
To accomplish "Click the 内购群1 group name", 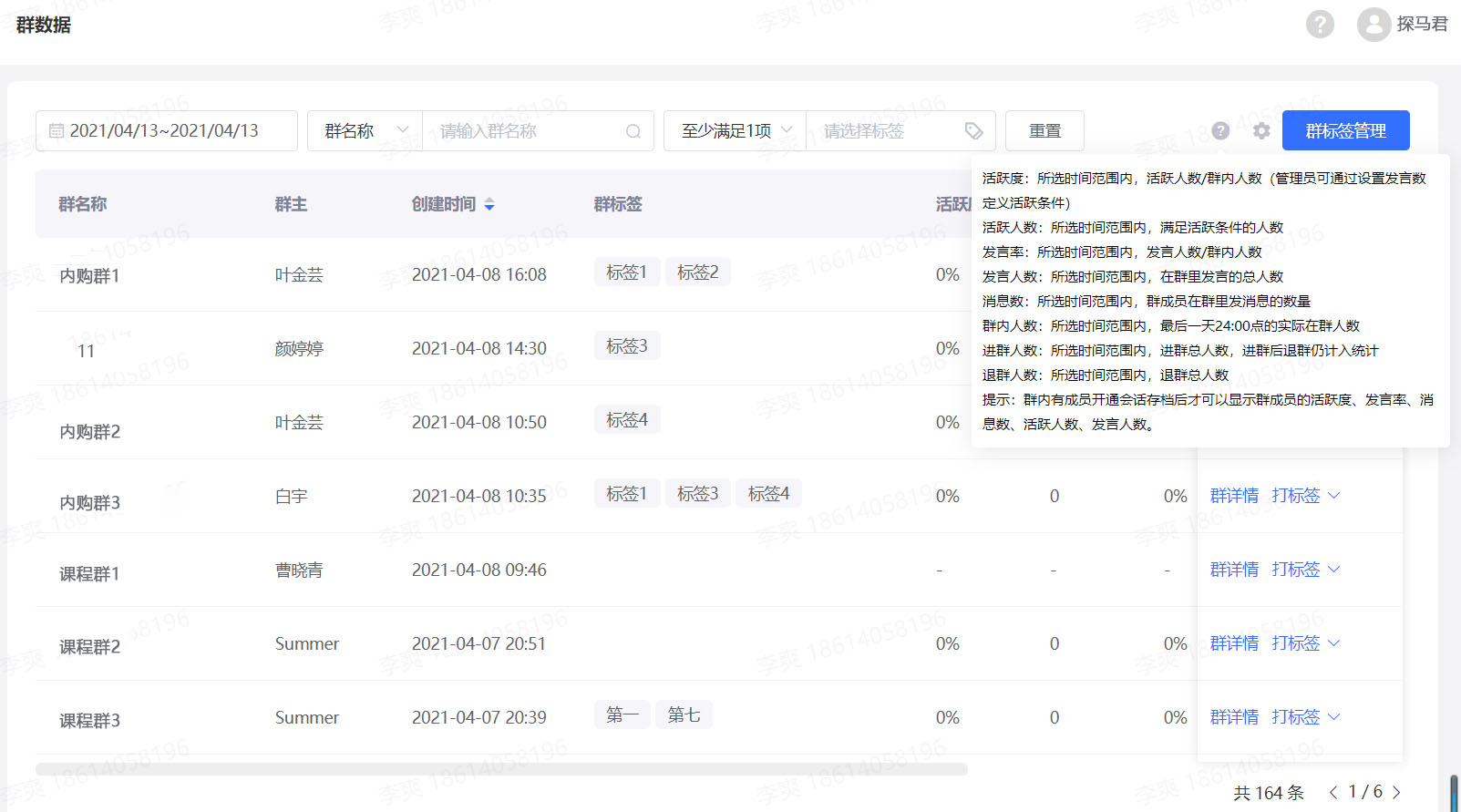I will tap(89, 276).
